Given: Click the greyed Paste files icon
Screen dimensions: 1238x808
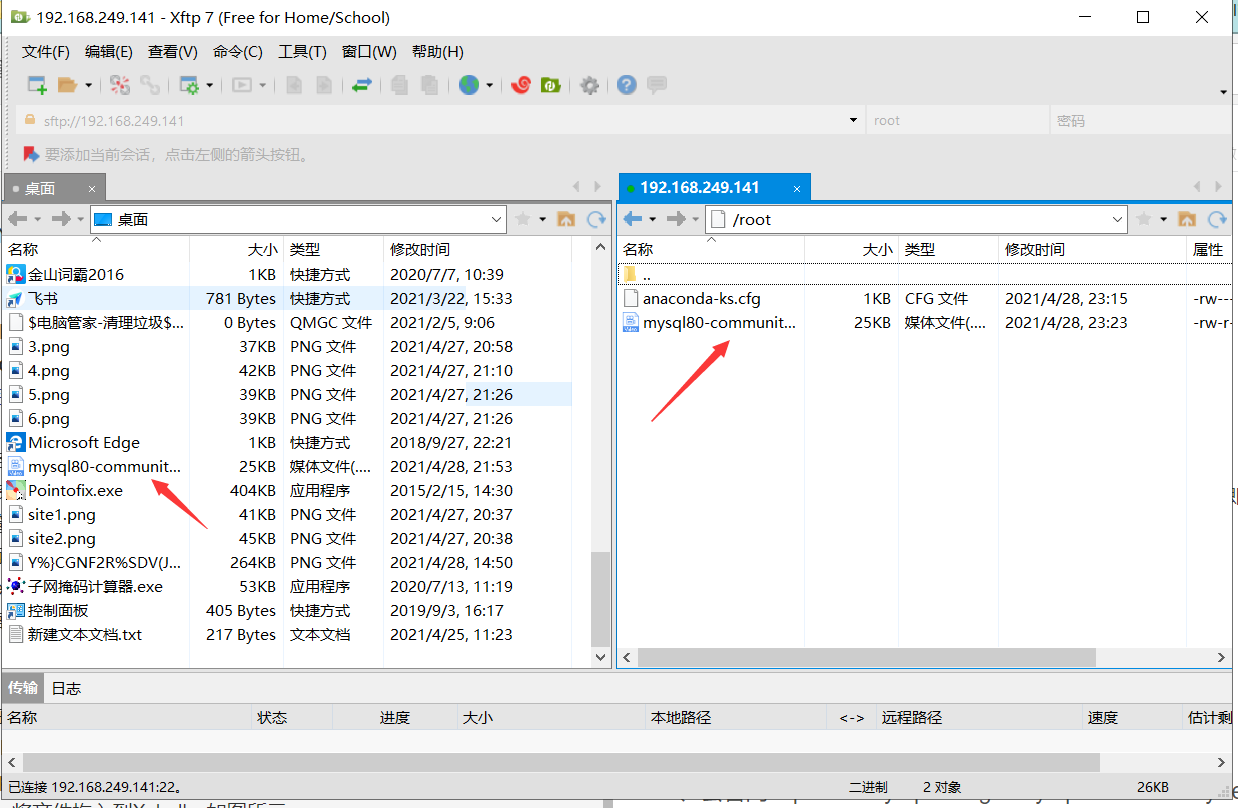Looking at the screenshot, I should coord(430,85).
